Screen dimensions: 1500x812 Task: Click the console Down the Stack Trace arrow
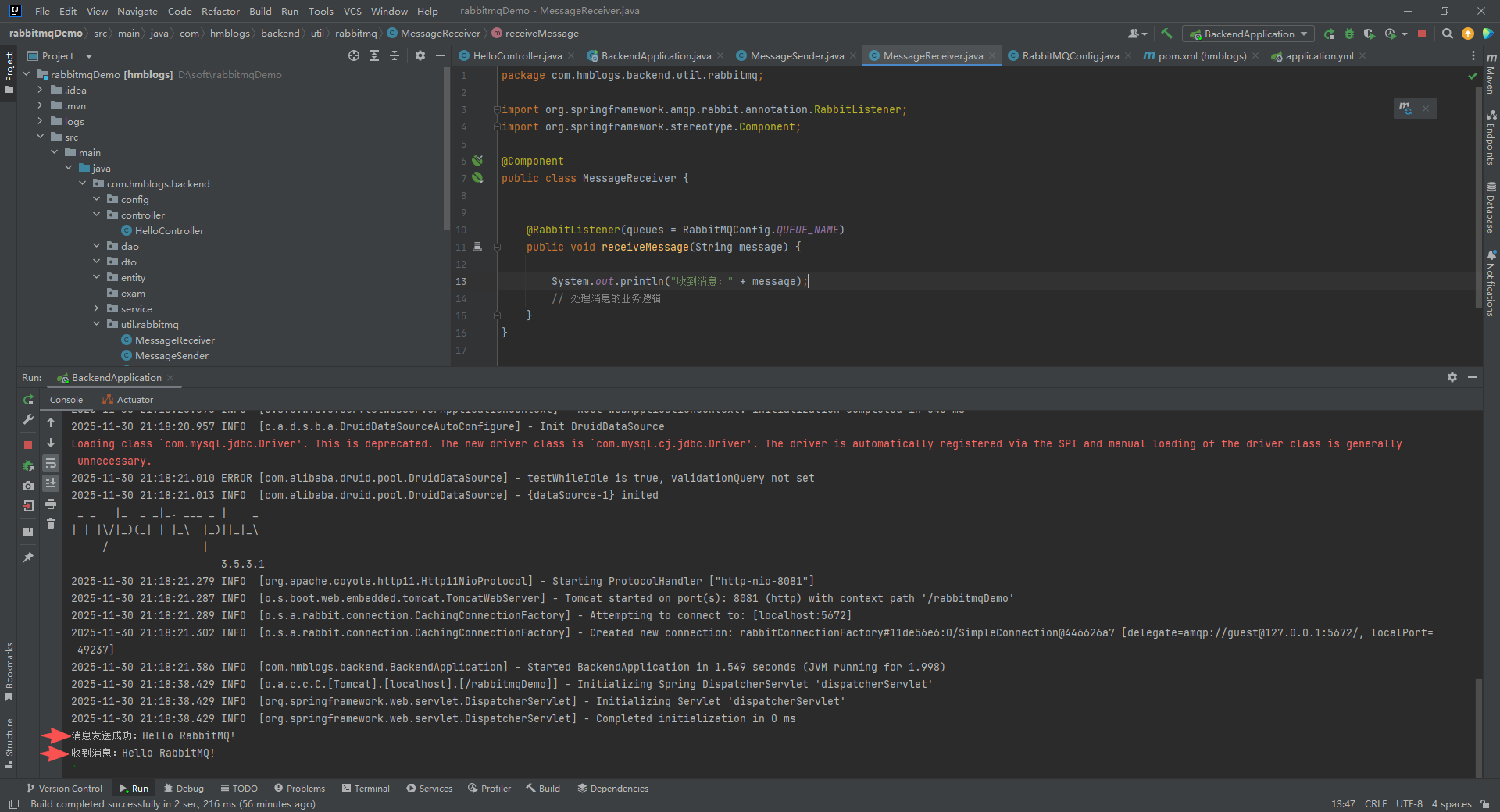(x=51, y=443)
